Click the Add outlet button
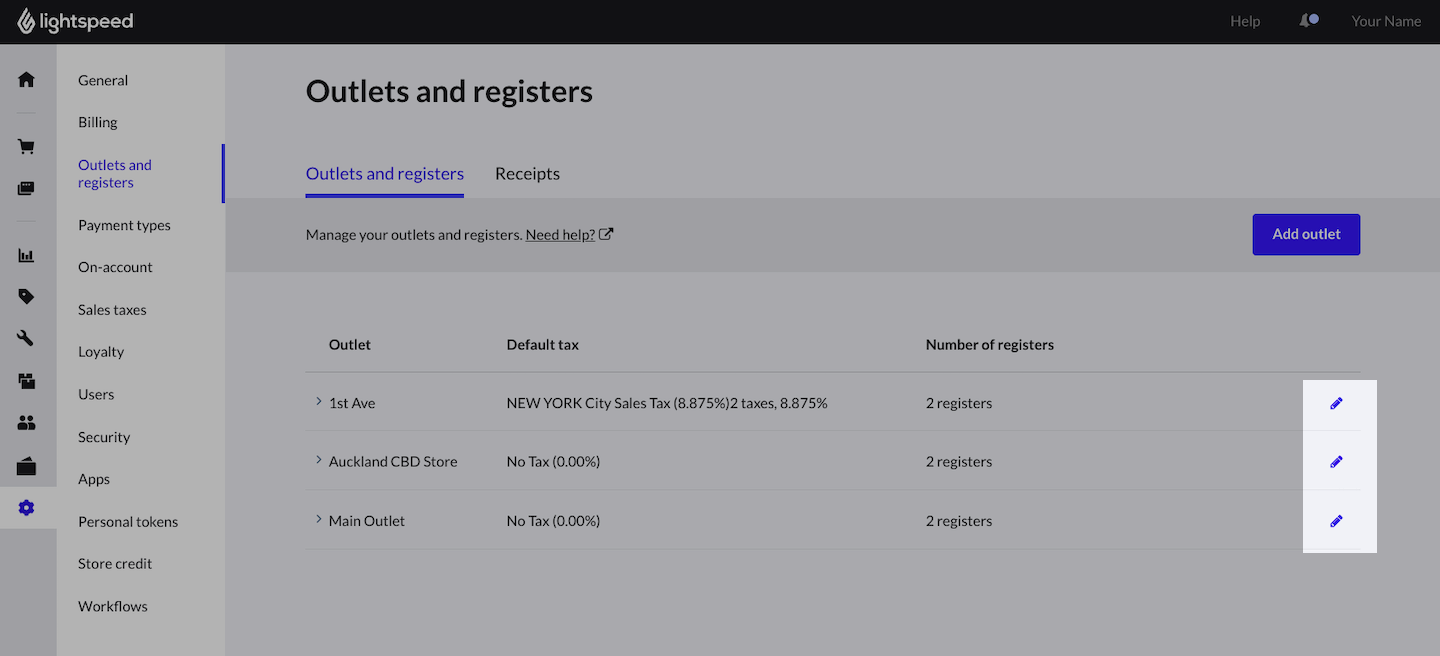The height and width of the screenshot is (656, 1440). click(x=1306, y=234)
